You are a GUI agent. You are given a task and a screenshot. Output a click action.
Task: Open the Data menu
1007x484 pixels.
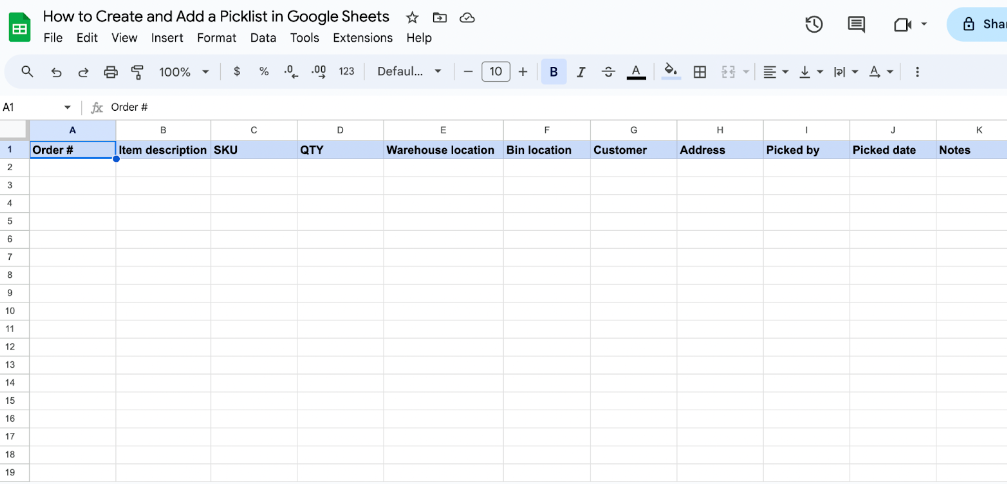pyautogui.click(x=263, y=38)
